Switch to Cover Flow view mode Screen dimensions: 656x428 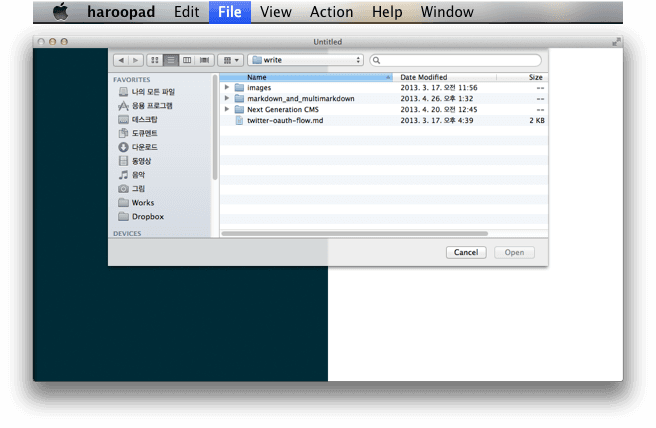(204, 60)
